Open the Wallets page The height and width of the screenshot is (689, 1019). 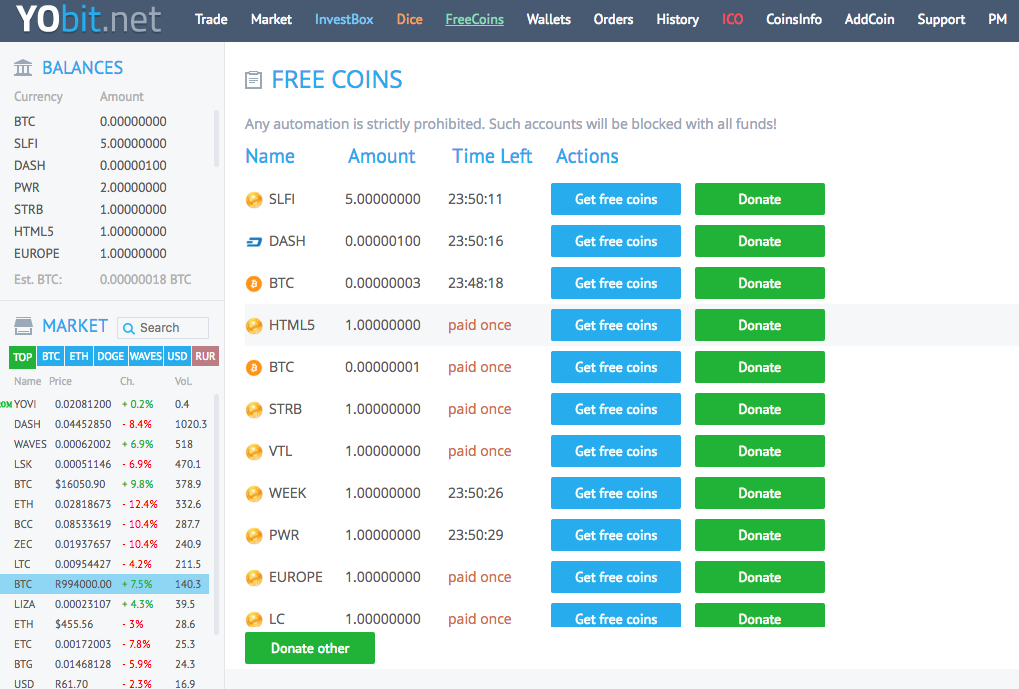point(548,20)
